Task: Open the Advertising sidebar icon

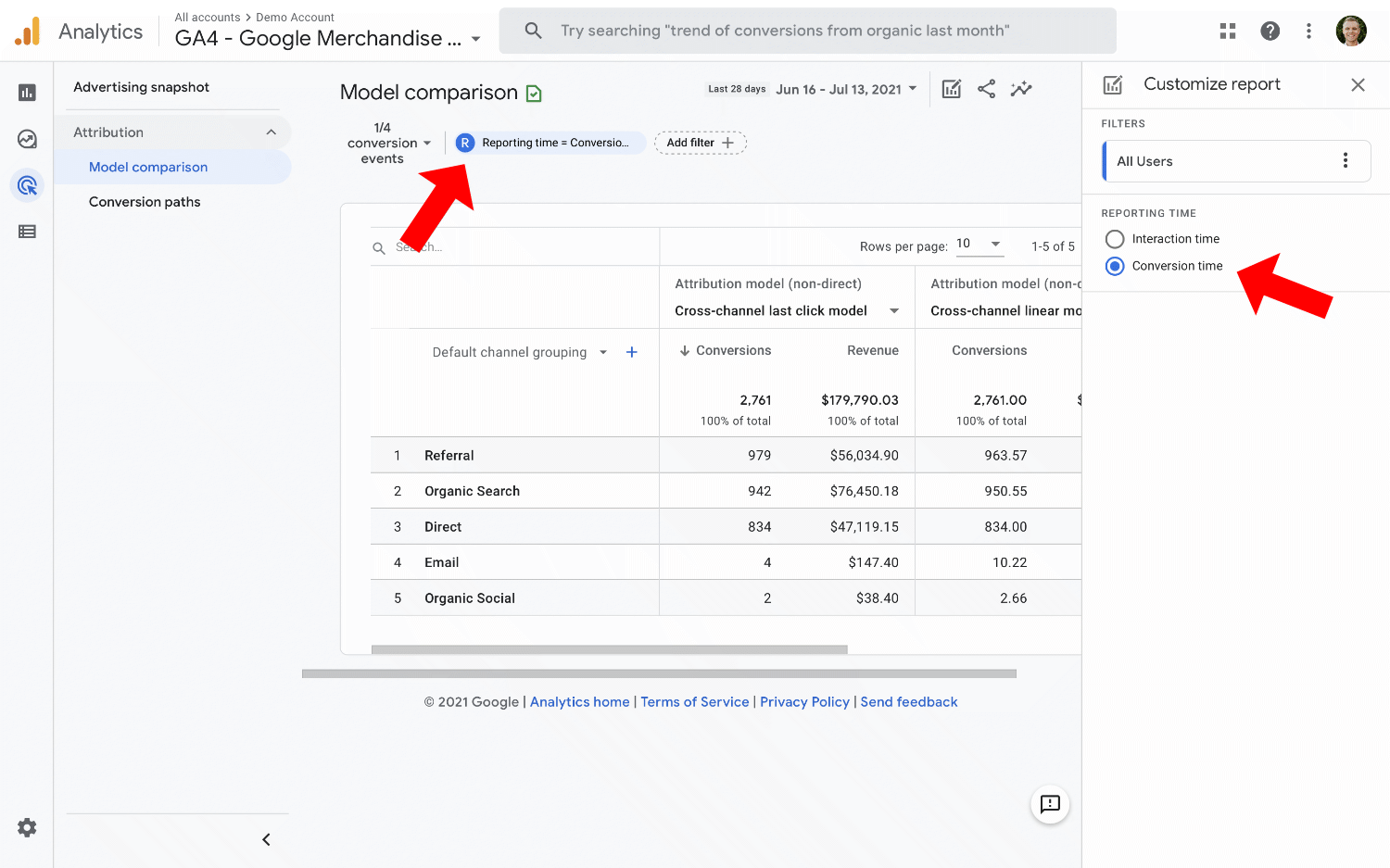Action: [27, 185]
